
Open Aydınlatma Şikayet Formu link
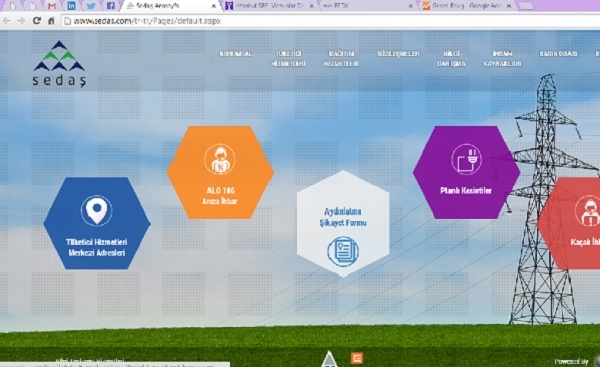tap(343, 217)
